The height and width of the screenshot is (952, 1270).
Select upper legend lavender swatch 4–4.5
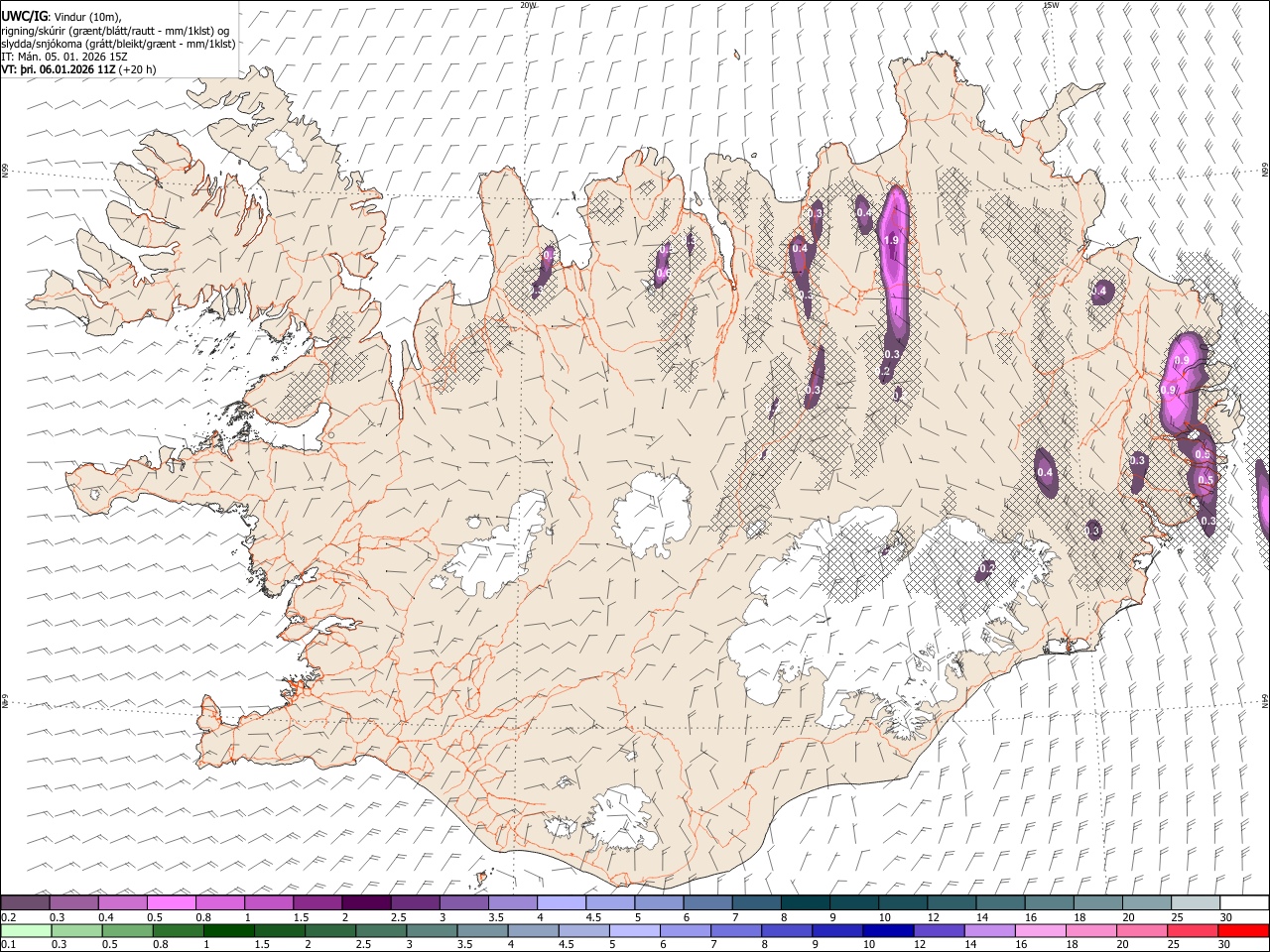pos(562,903)
